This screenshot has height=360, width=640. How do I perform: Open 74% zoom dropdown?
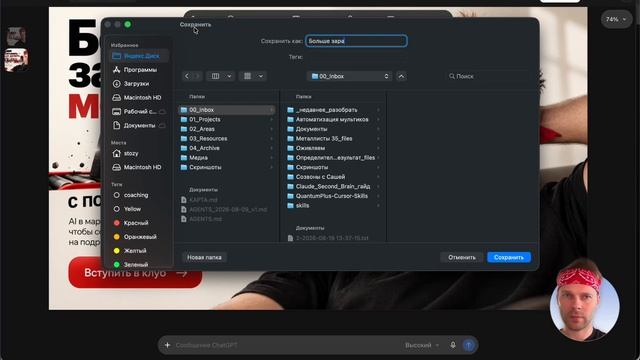(x=616, y=19)
